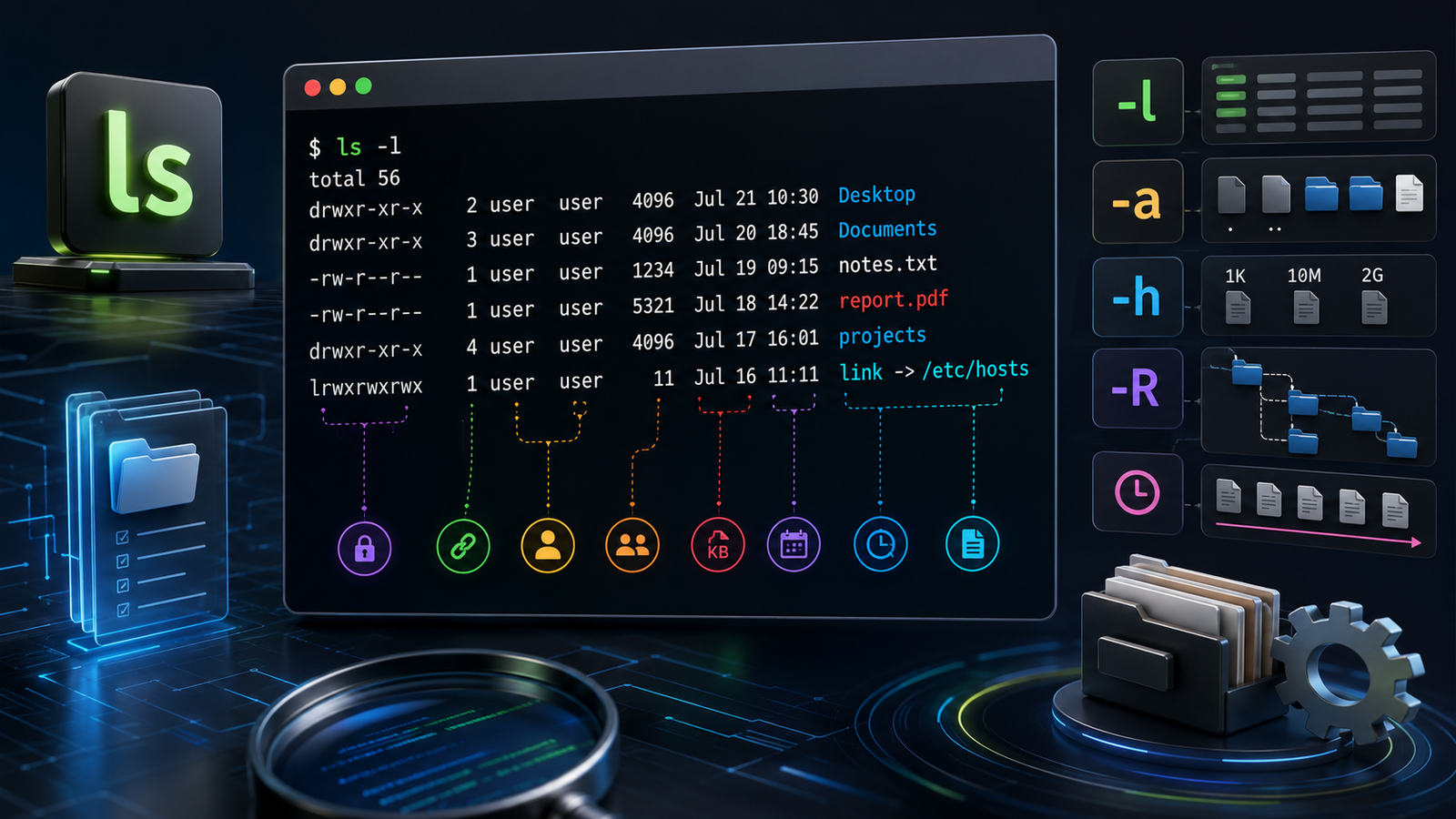This screenshot has height=819, width=1456.
Task: Choose the purple -R option tile
Action: (x=1137, y=389)
